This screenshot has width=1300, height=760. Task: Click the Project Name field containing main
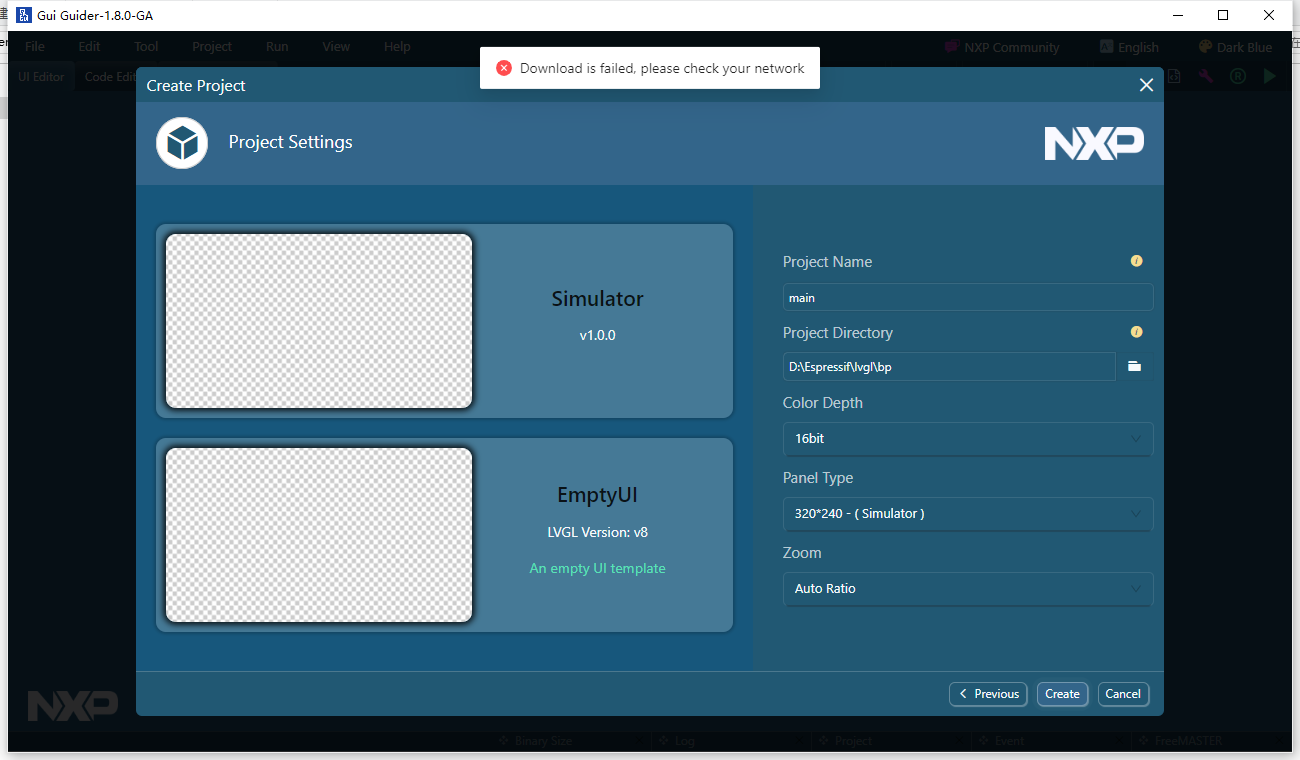(967, 298)
